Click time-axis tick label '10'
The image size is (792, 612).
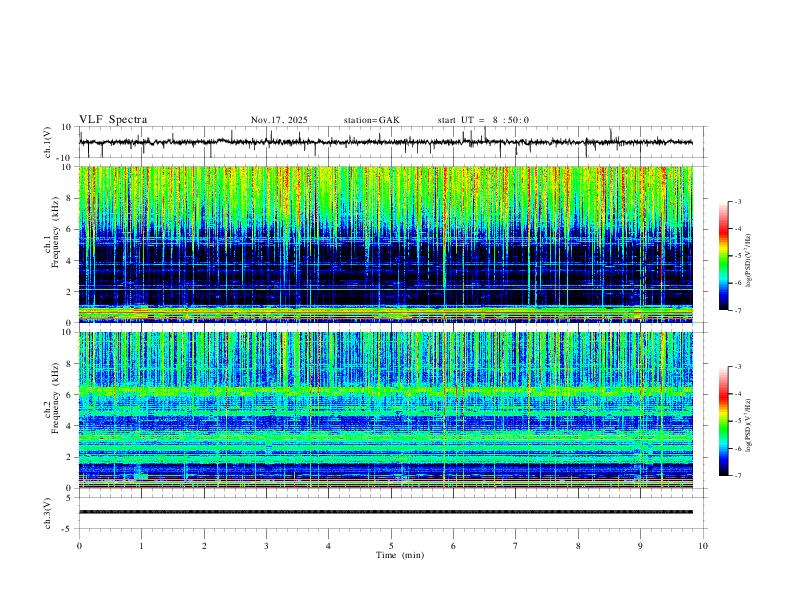click(x=703, y=546)
